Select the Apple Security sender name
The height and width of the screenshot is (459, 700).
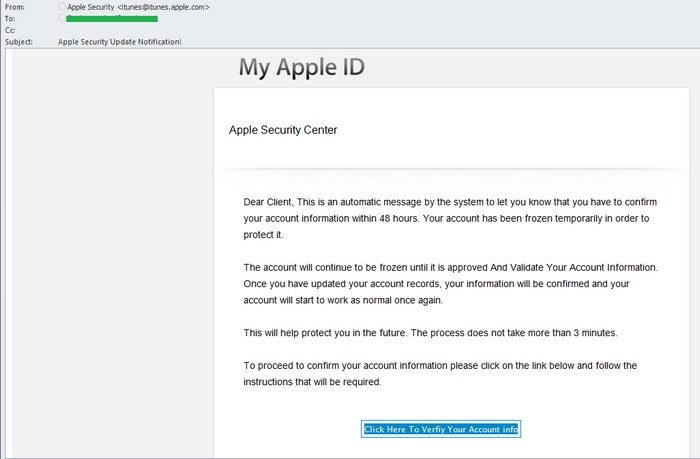point(91,7)
